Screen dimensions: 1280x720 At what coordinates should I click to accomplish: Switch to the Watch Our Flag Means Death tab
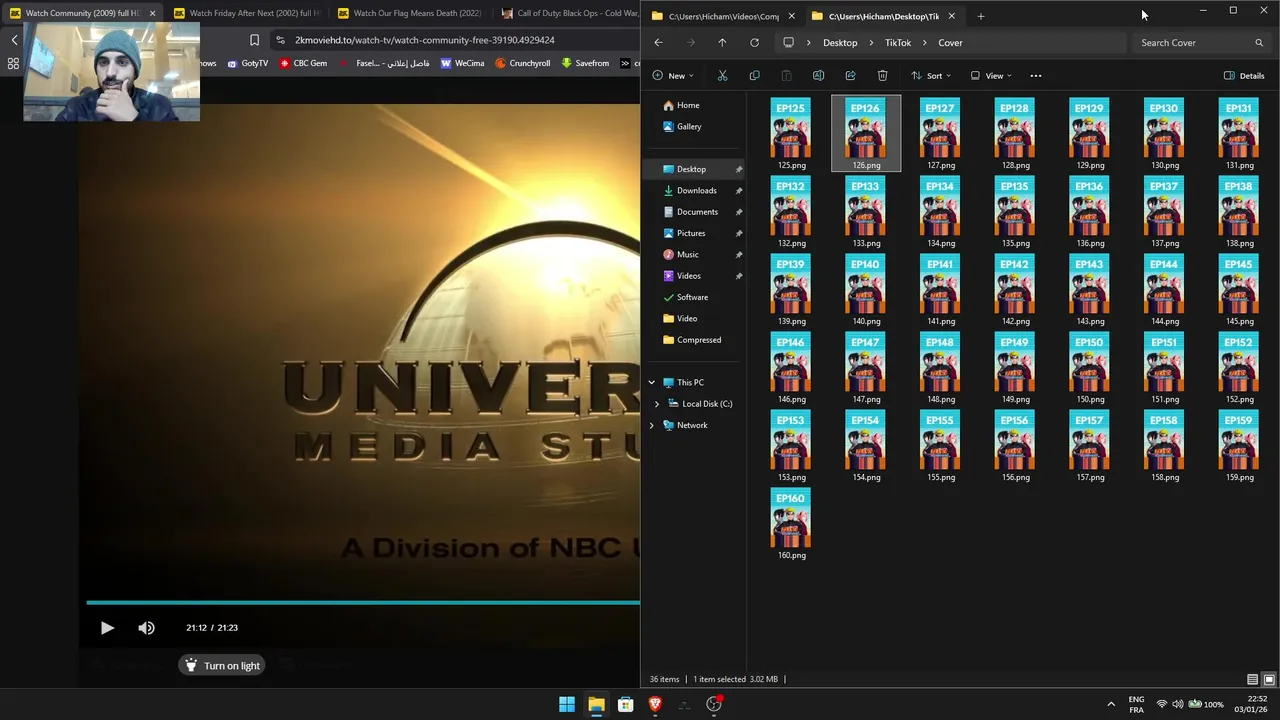point(410,14)
